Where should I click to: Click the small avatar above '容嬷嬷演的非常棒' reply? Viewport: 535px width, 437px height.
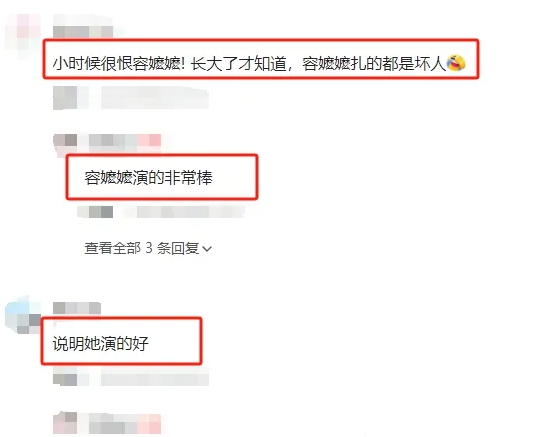[x=66, y=144]
